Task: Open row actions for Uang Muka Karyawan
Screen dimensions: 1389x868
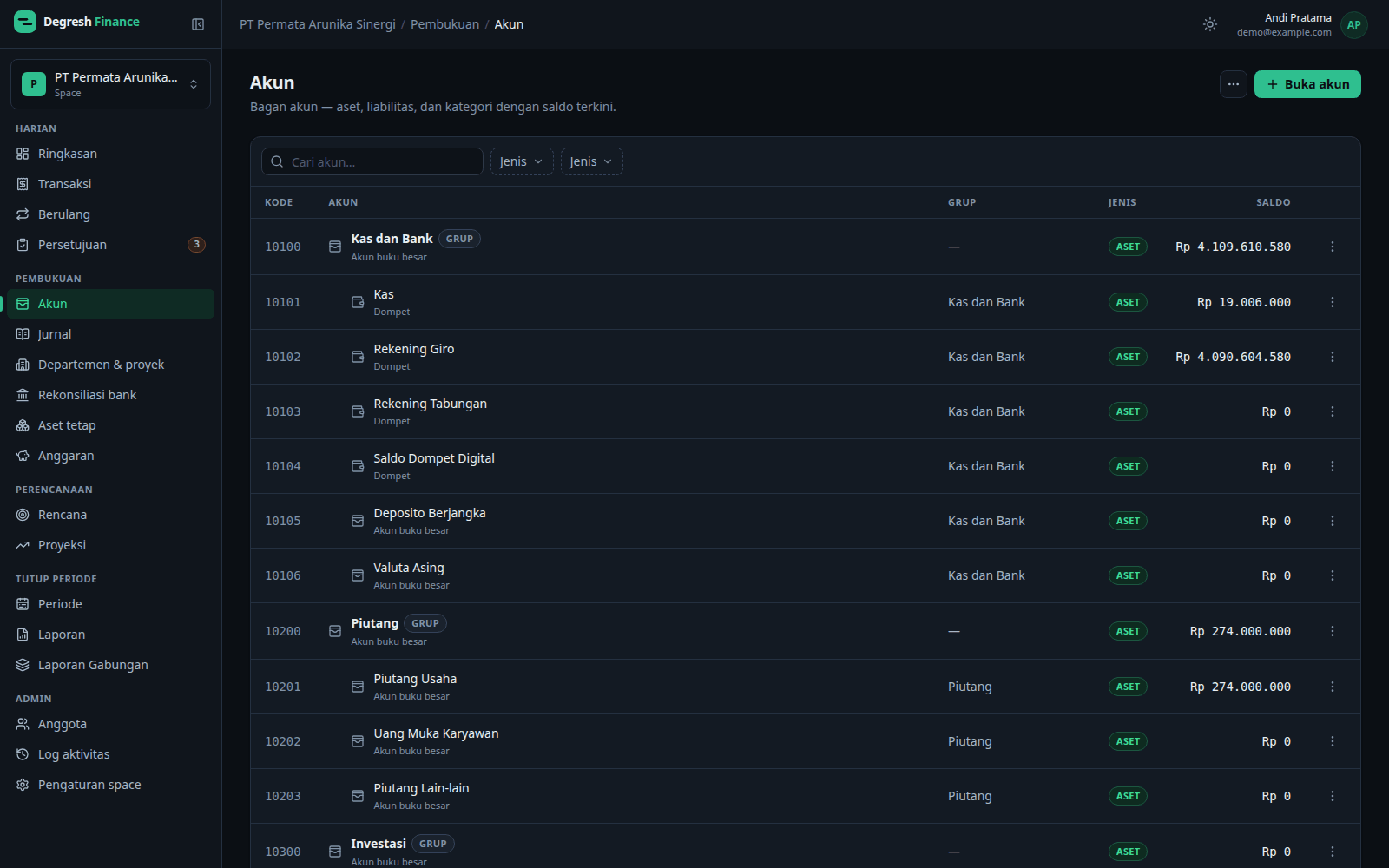Action: (1333, 741)
